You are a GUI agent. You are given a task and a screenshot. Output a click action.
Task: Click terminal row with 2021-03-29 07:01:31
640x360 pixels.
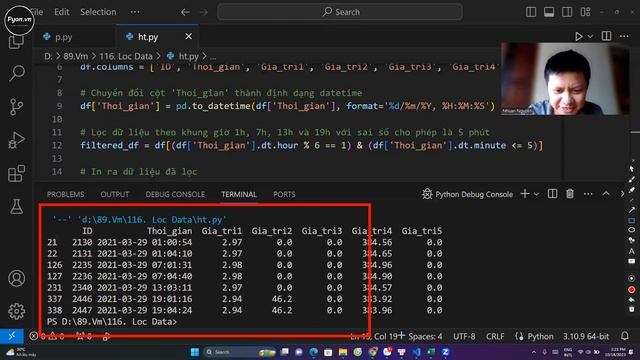(x=244, y=264)
